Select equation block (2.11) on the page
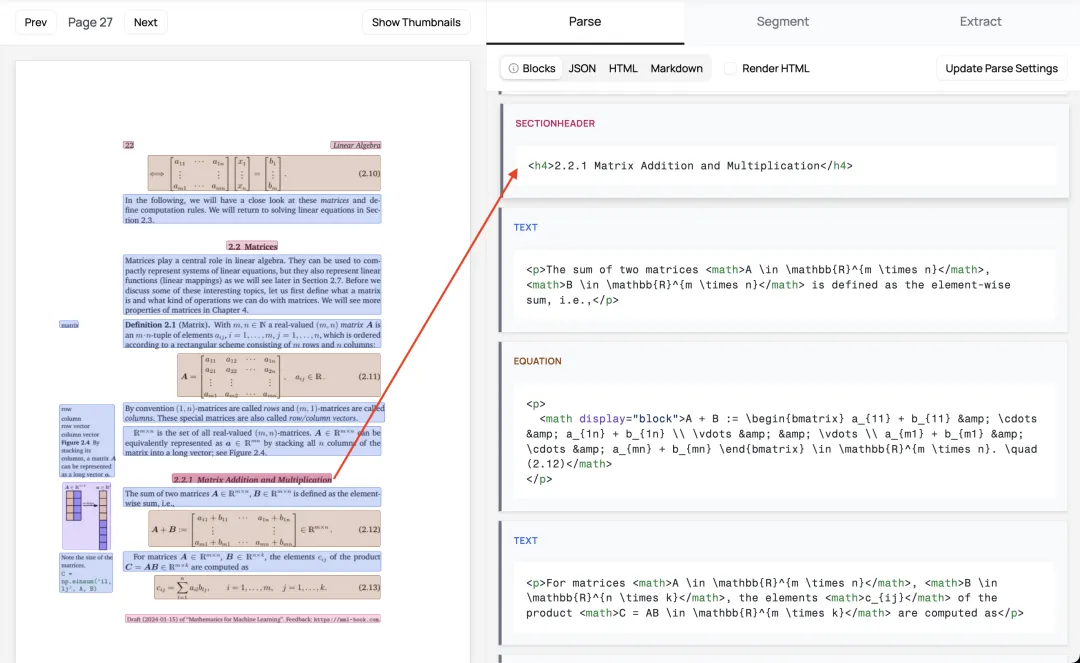This screenshot has width=1080, height=663. [279, 376]
